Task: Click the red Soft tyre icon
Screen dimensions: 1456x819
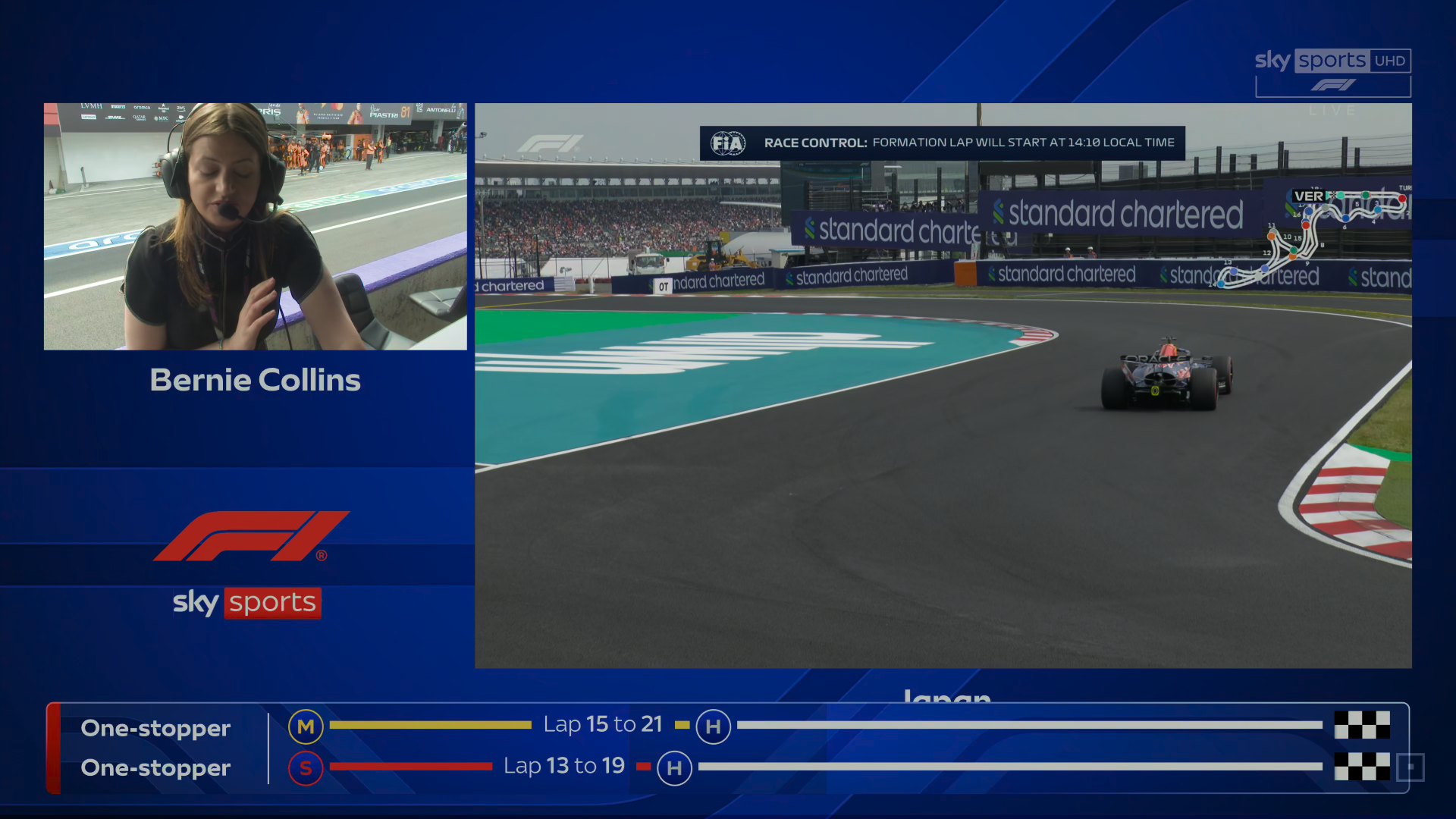Action: 306,768
